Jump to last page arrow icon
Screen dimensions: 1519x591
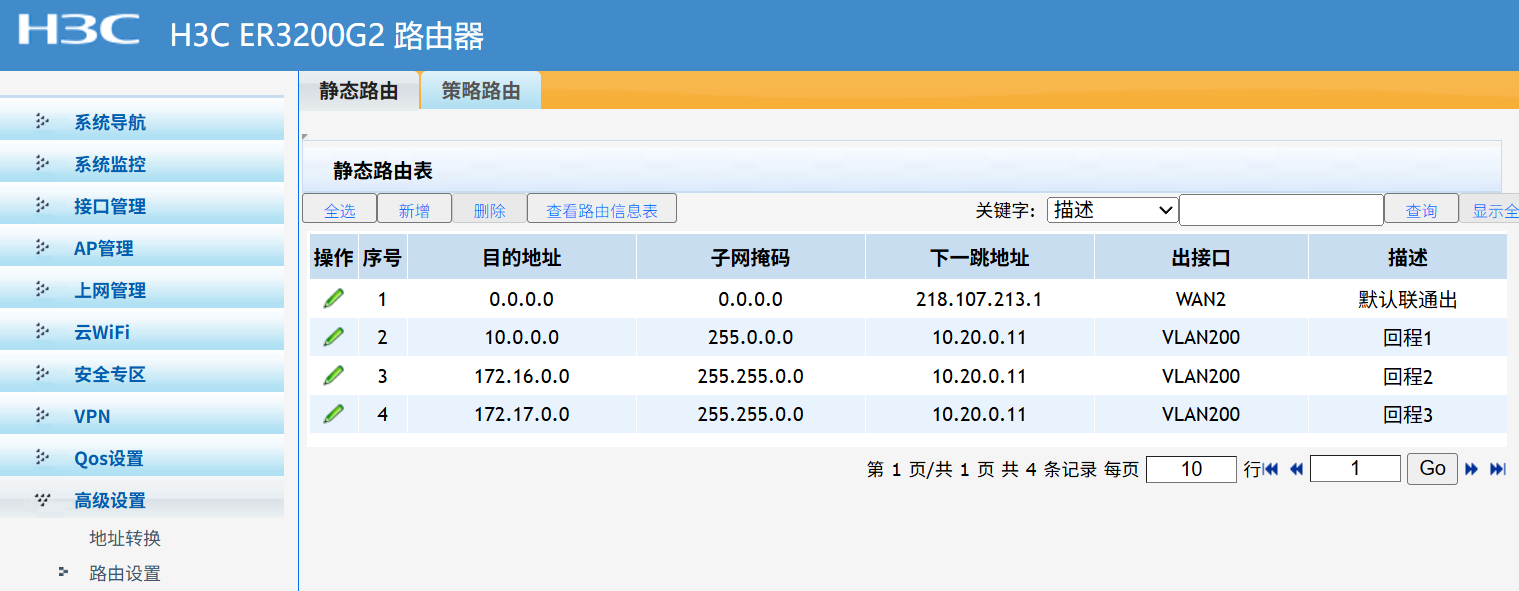[1497, 469]
